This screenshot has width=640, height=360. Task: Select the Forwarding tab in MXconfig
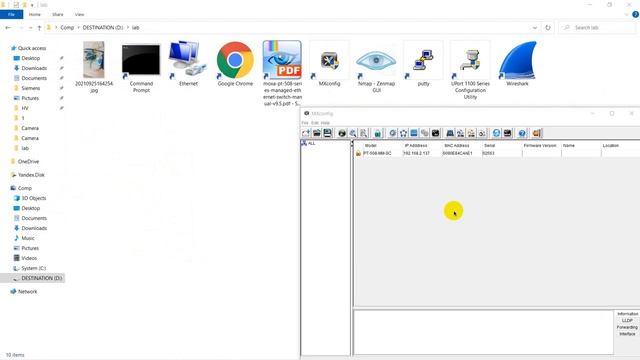627,327
